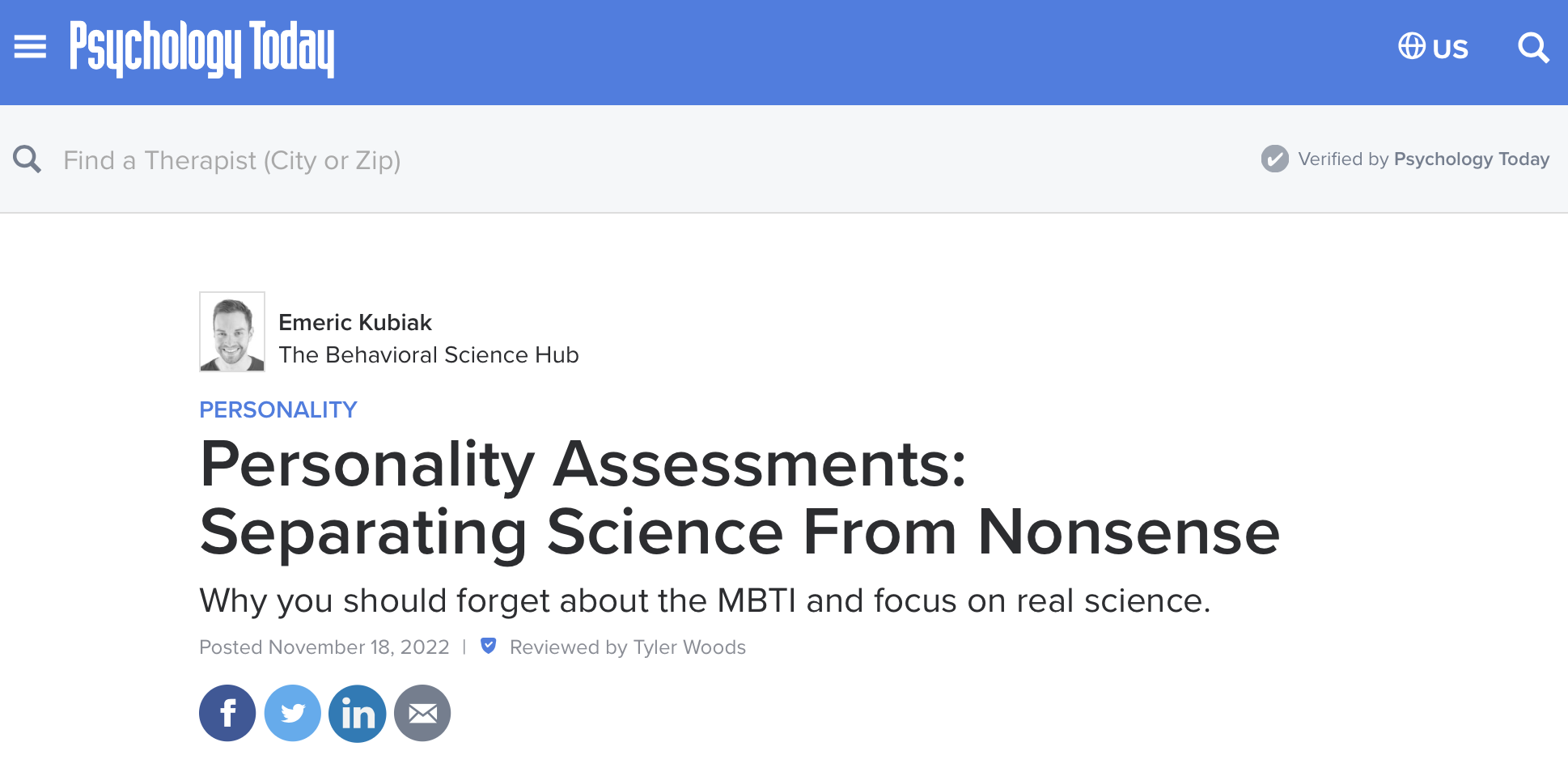Open the US country selector

coord(1450,49)
